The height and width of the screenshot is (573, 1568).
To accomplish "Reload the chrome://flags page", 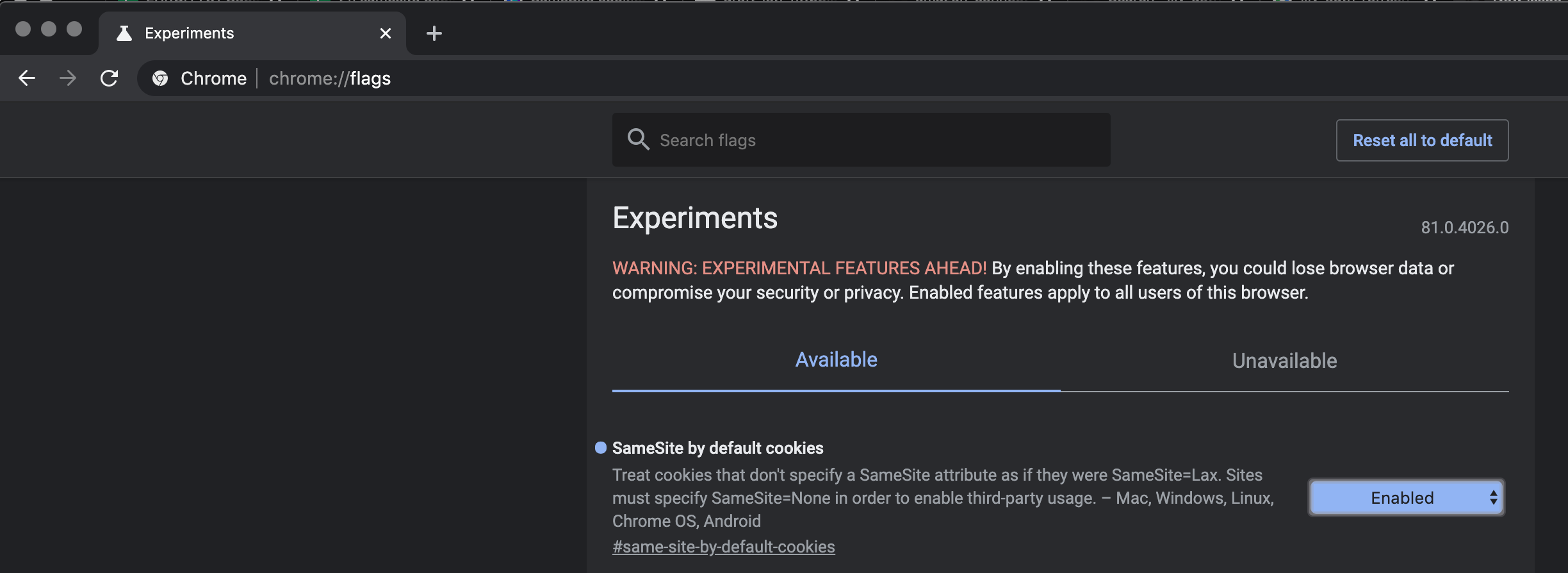I will coord(110,78).
